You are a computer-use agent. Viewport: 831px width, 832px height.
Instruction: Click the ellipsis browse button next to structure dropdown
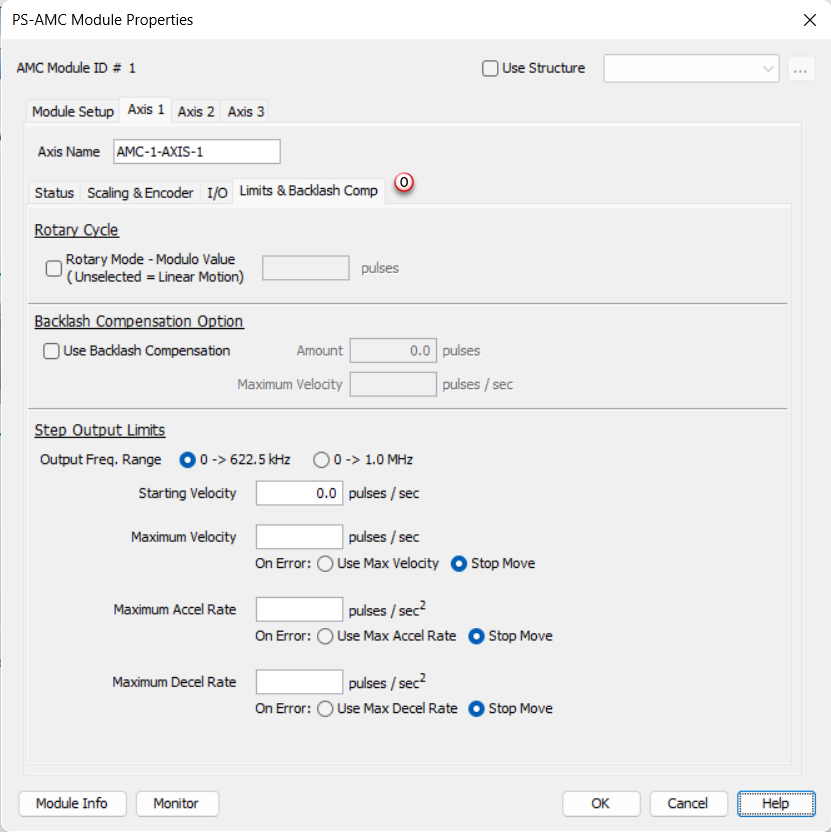click(800, 69)
